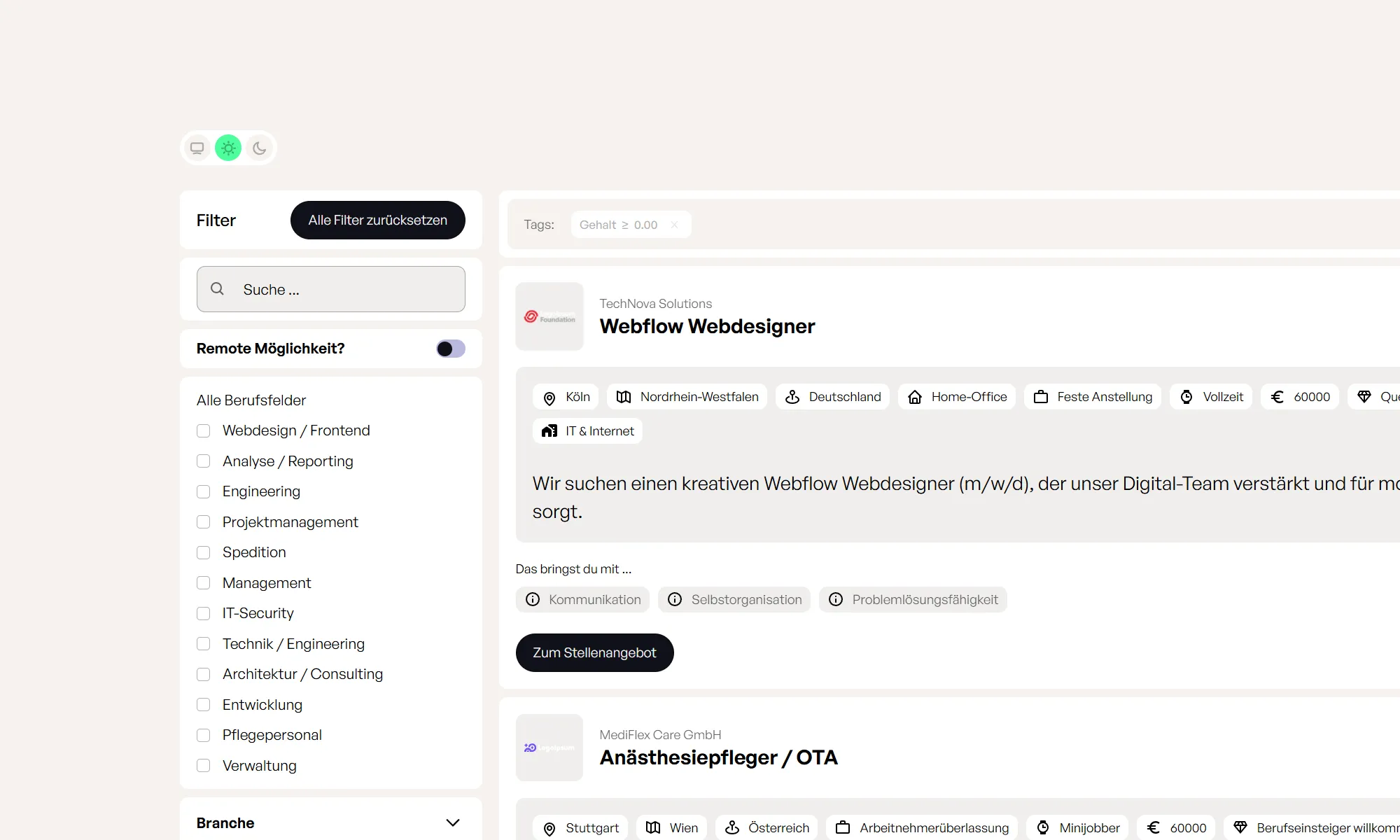1400x840 pixels.
Task: Click the house icon on Home-Office tag
Action: (914, 397)
